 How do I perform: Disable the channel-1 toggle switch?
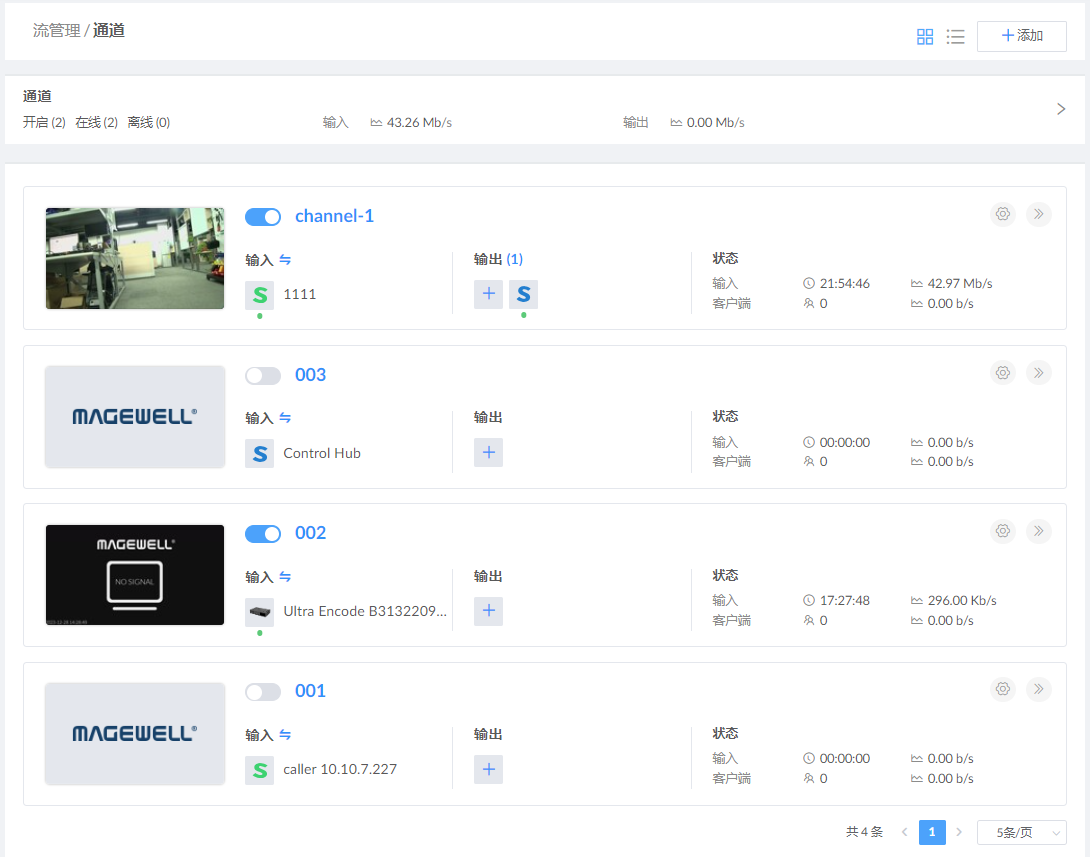(263, 217)
